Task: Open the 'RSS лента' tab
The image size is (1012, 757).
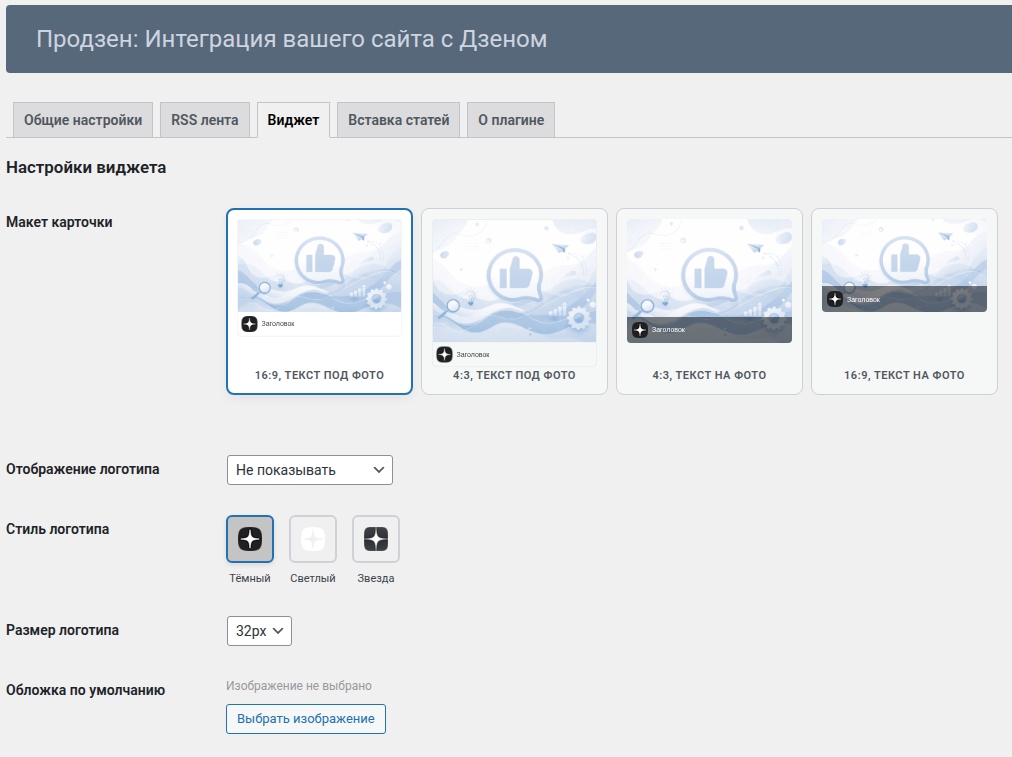Action: pos(205,120)
